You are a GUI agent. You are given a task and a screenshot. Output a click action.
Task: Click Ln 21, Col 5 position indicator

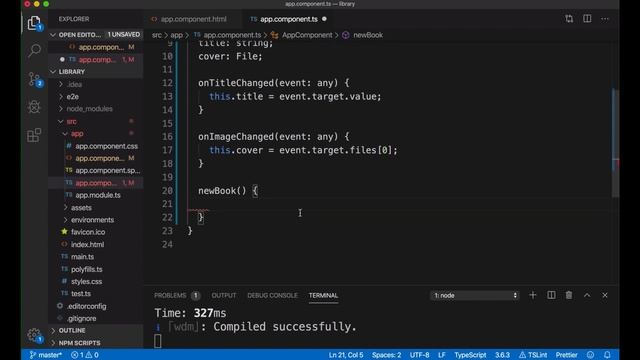pos(346,355)
